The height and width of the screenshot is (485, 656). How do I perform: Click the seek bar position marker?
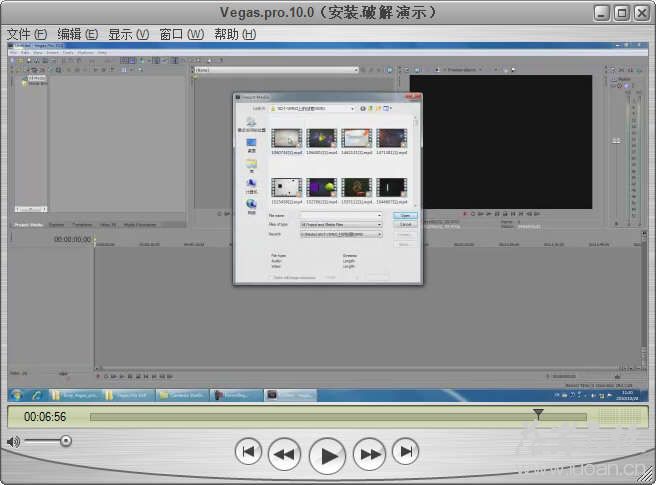[x=538, y=414]
